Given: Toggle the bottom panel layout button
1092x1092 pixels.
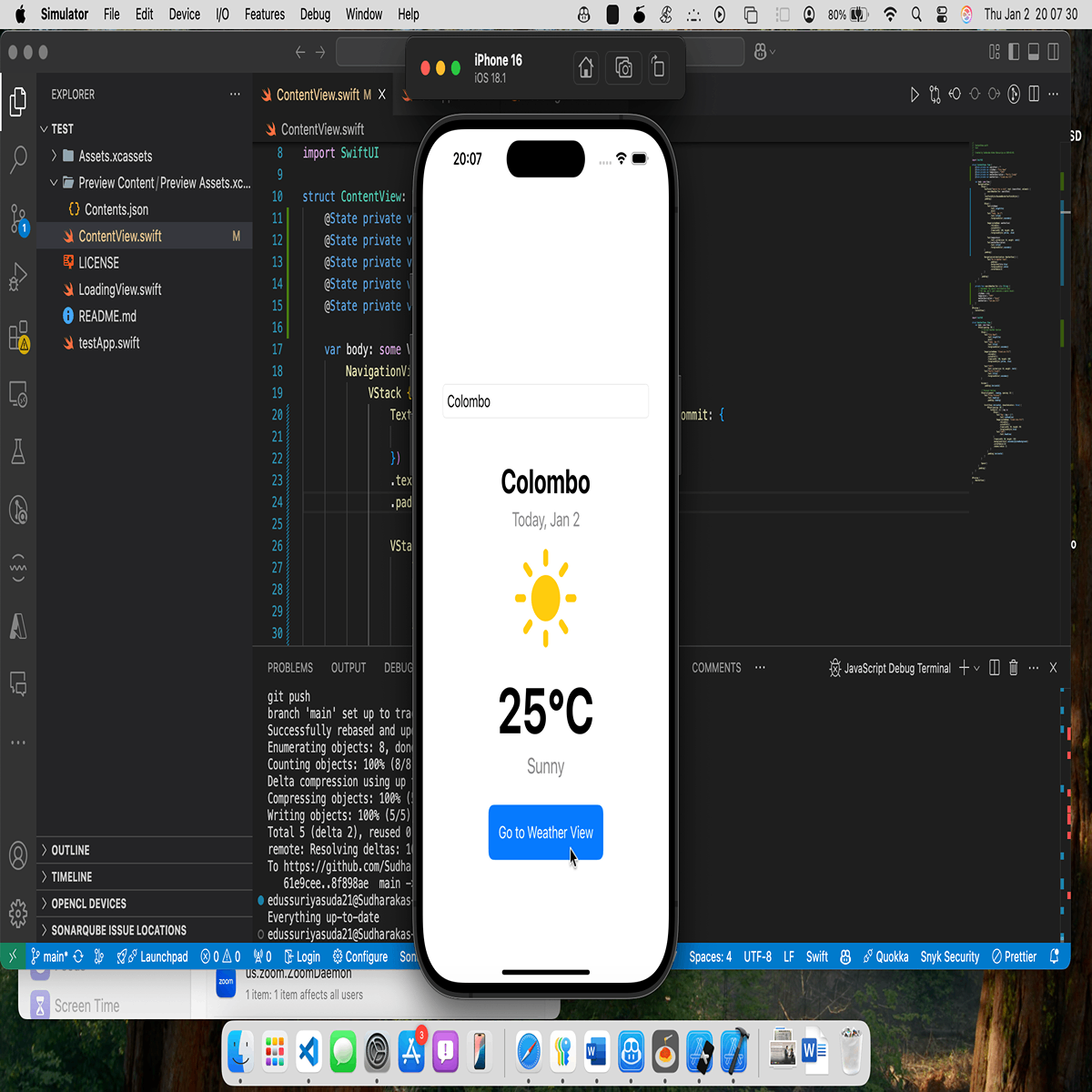Looking at the screenshot, I should [x=1034, y=52].
